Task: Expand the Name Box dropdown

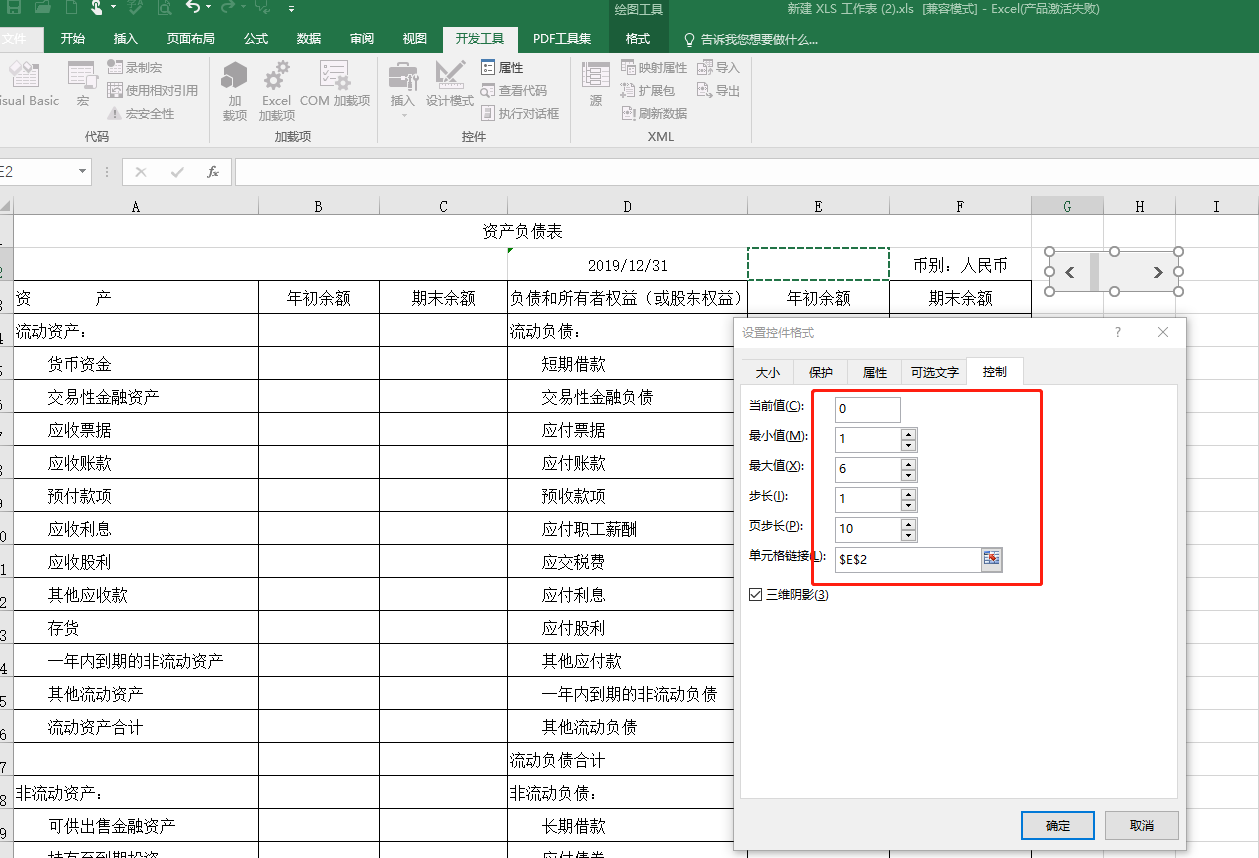Action: pos(83,172)
